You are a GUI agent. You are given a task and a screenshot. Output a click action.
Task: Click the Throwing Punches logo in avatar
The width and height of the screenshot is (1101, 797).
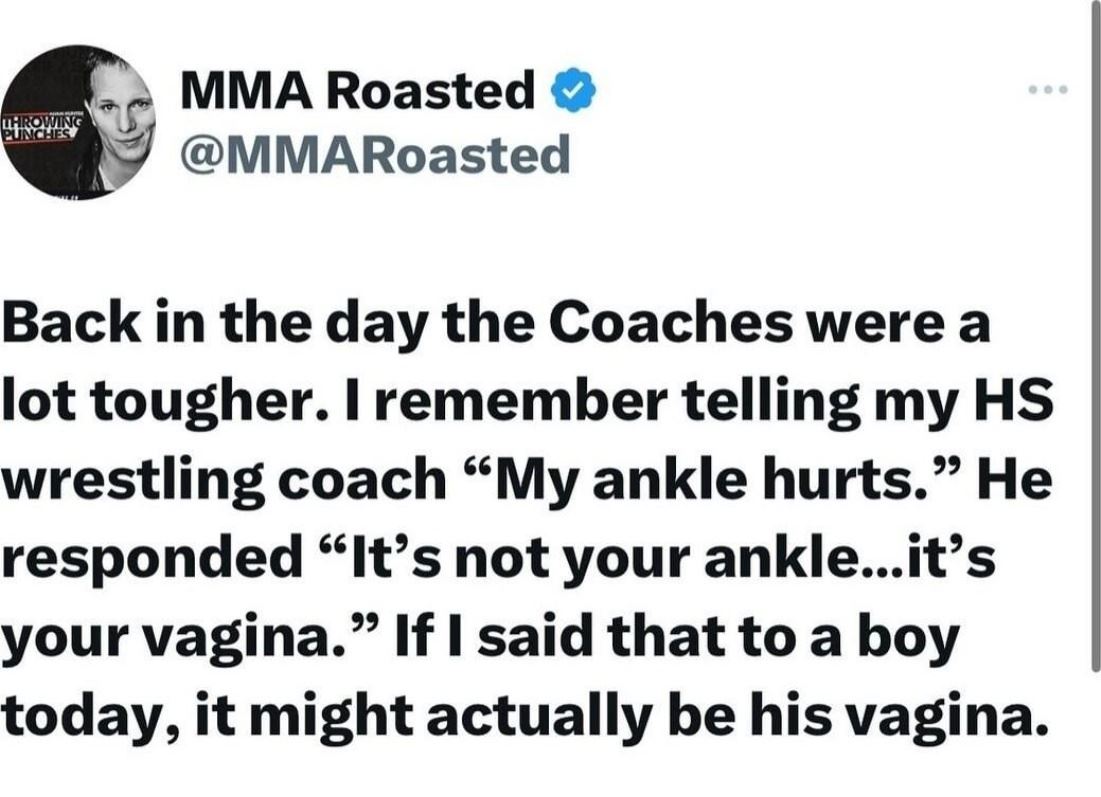(x=42, y=127)
